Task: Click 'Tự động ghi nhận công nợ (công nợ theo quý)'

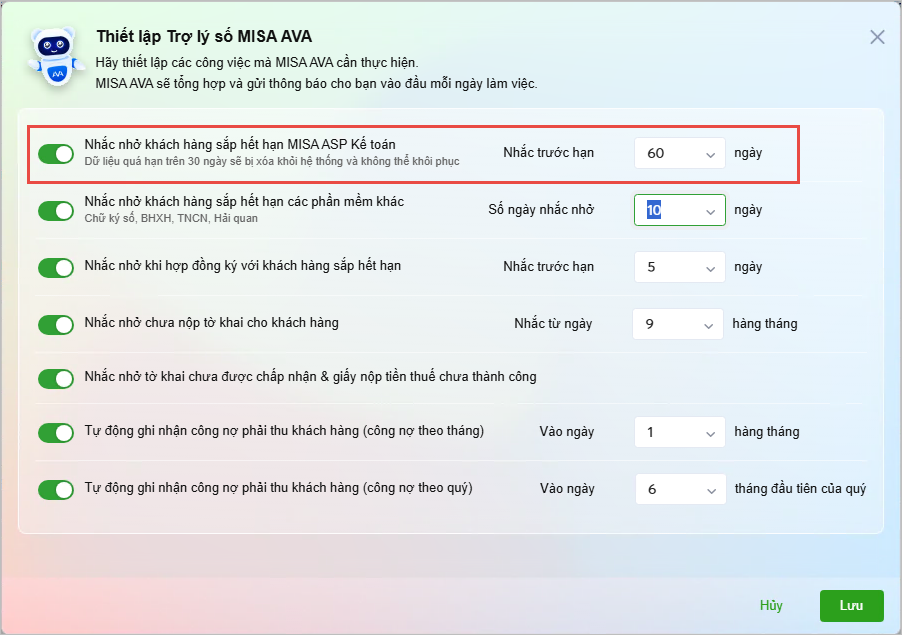Action: tap(278, 488)
